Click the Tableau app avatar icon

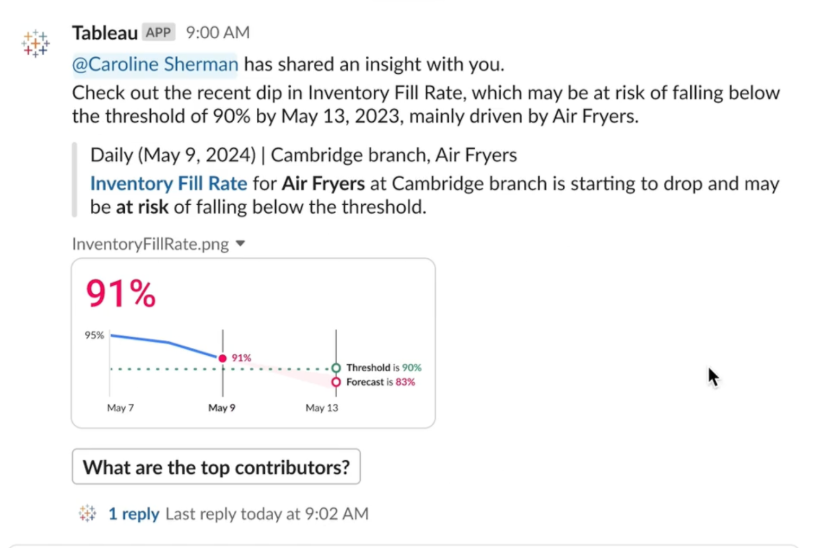pos(35,43)
